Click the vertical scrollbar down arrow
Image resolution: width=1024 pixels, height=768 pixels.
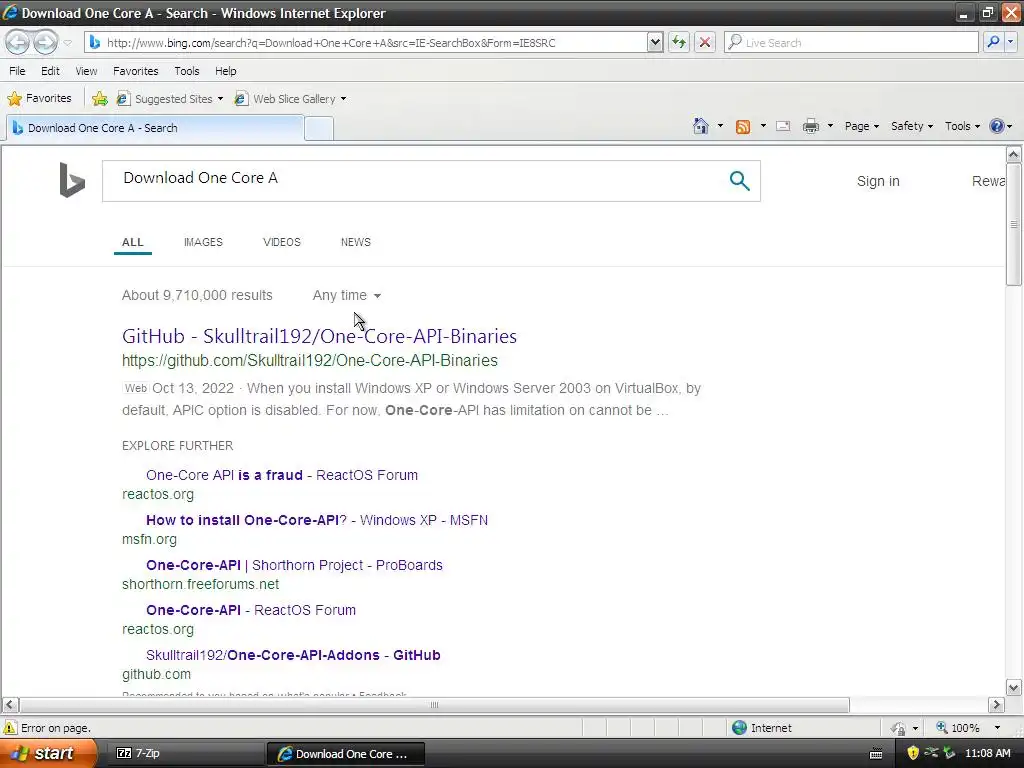(1013, 687)
